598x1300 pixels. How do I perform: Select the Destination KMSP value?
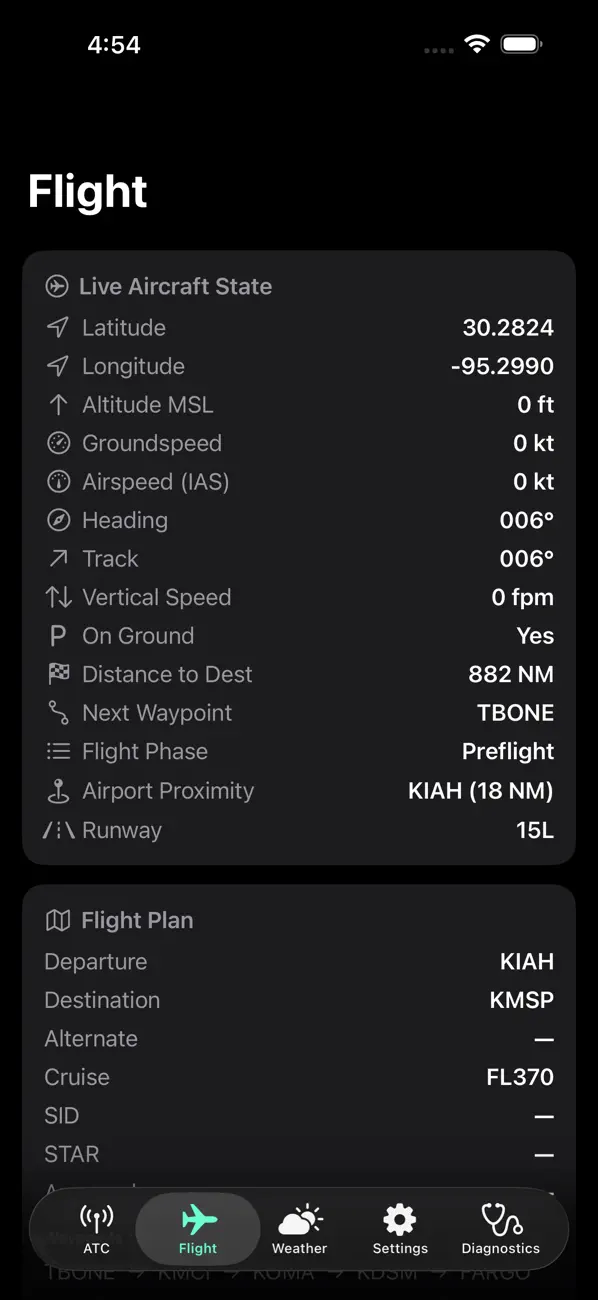point(521,1000)
